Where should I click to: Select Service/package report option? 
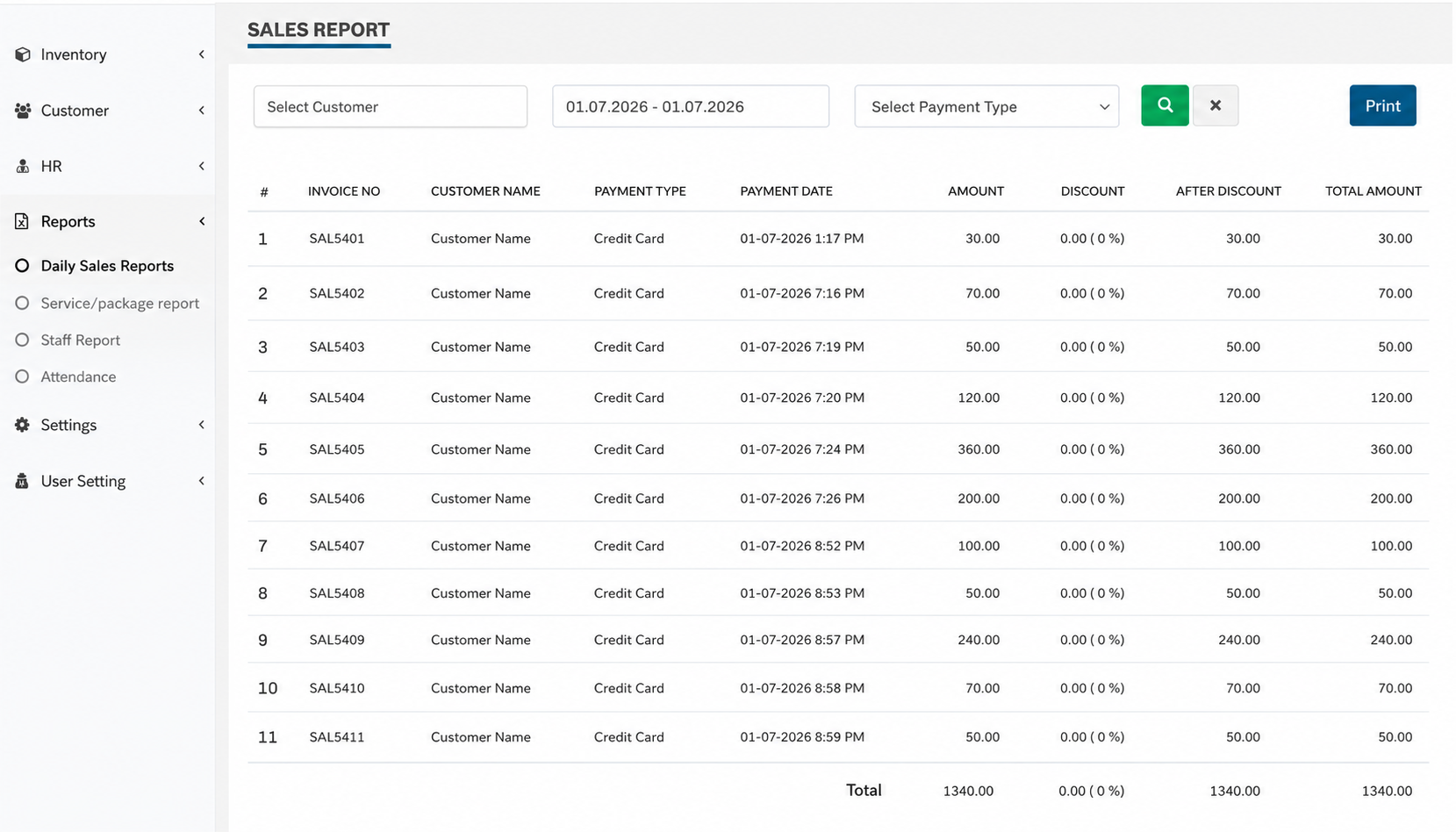[107, 303]
